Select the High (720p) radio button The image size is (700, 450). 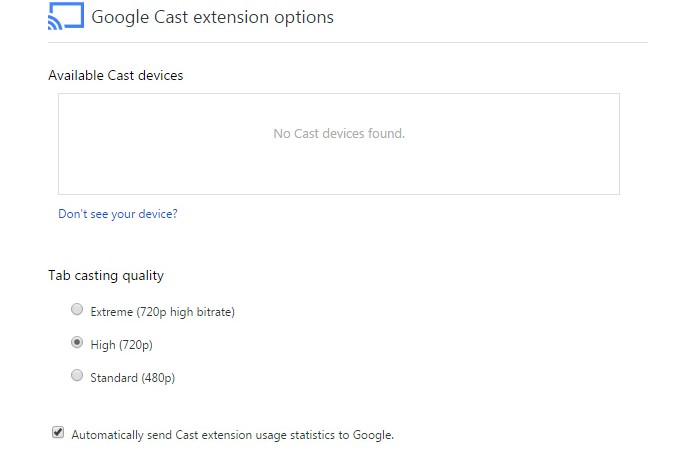77,343
